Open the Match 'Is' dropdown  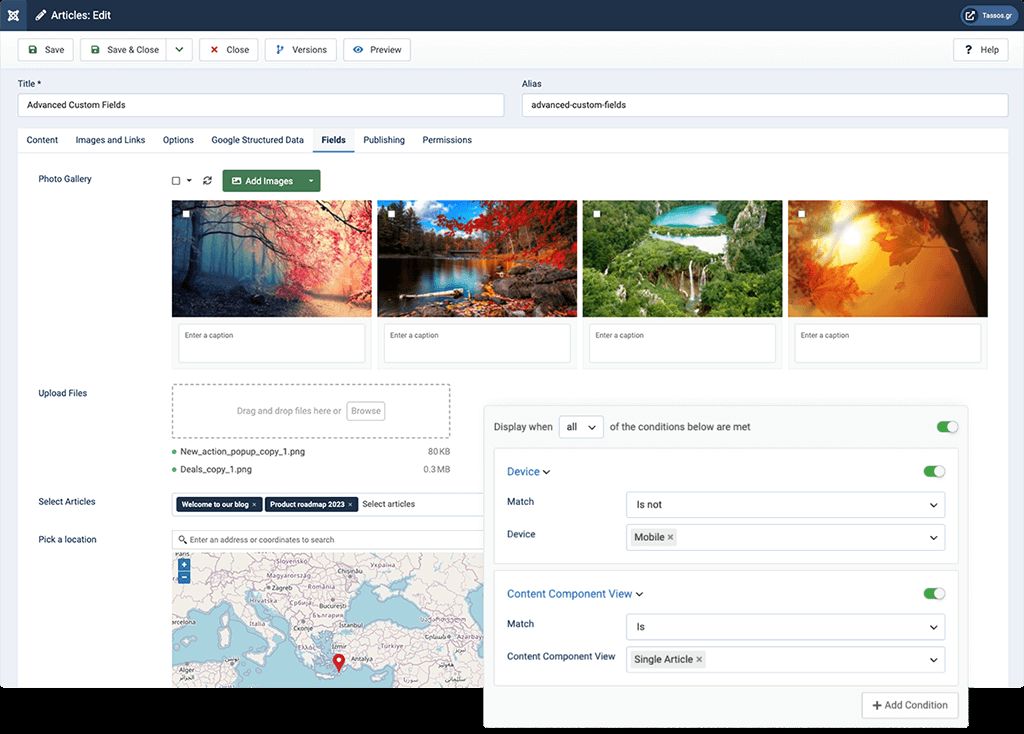tap(786, 627)
